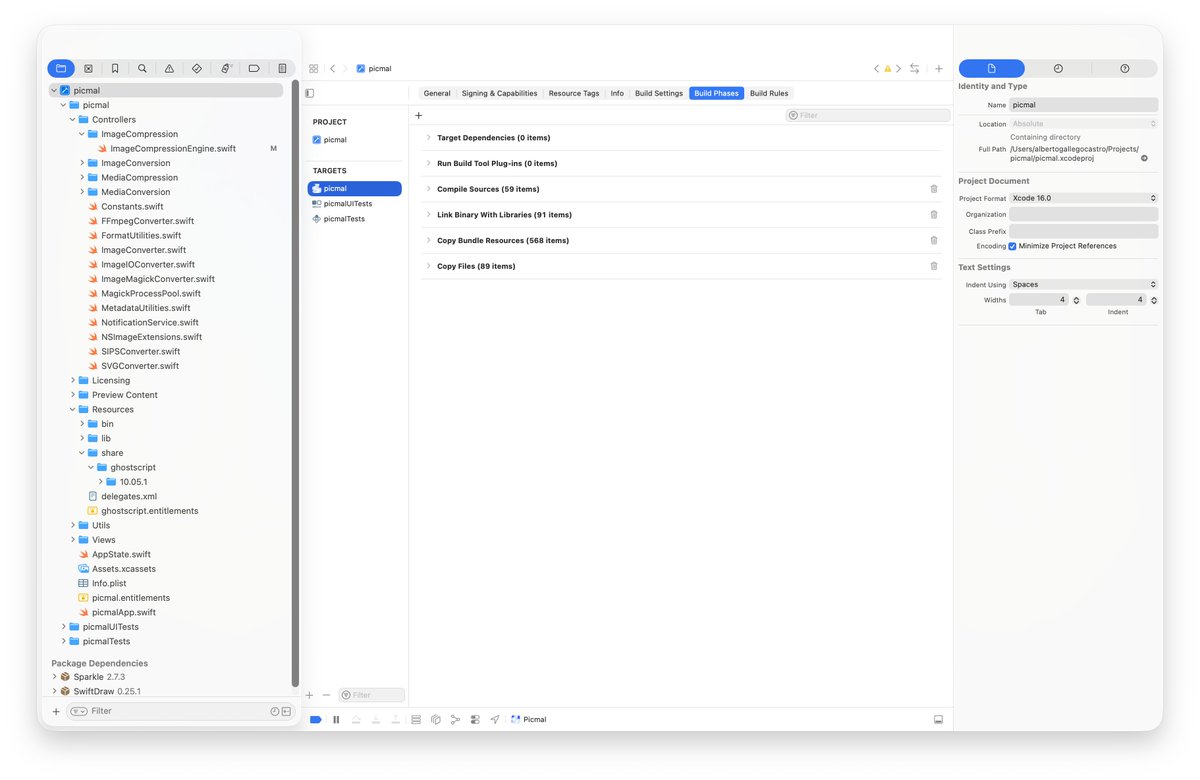Open the Project navigator folder icon

point(61,68)
